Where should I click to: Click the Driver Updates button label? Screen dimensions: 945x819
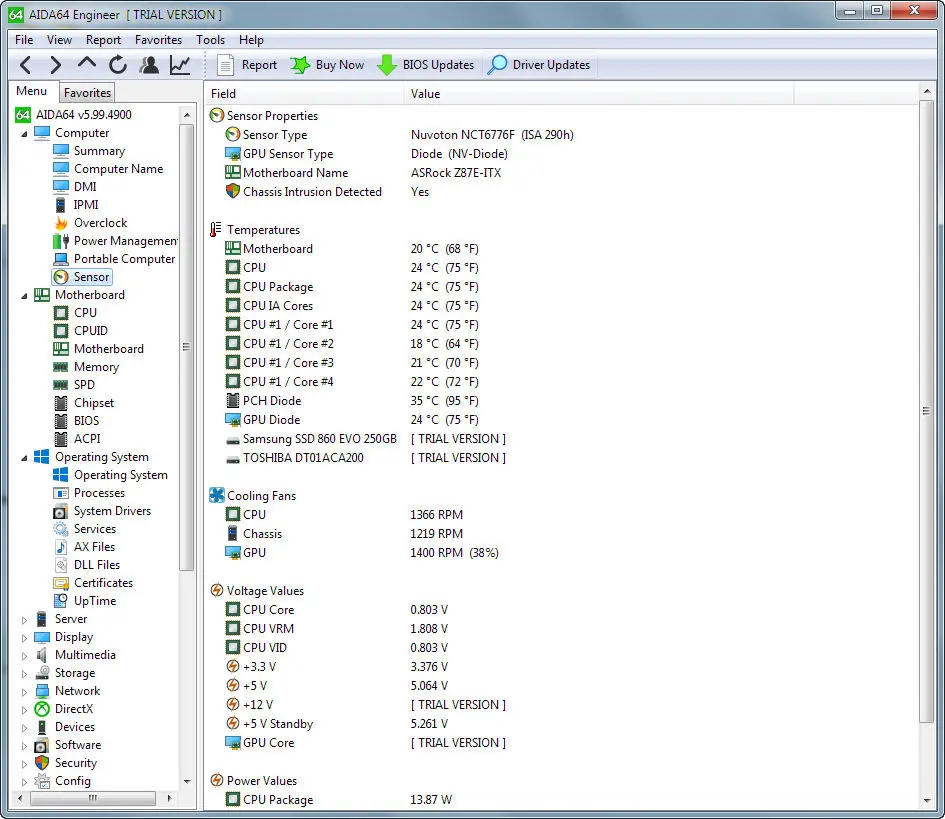tap(551, 64)
